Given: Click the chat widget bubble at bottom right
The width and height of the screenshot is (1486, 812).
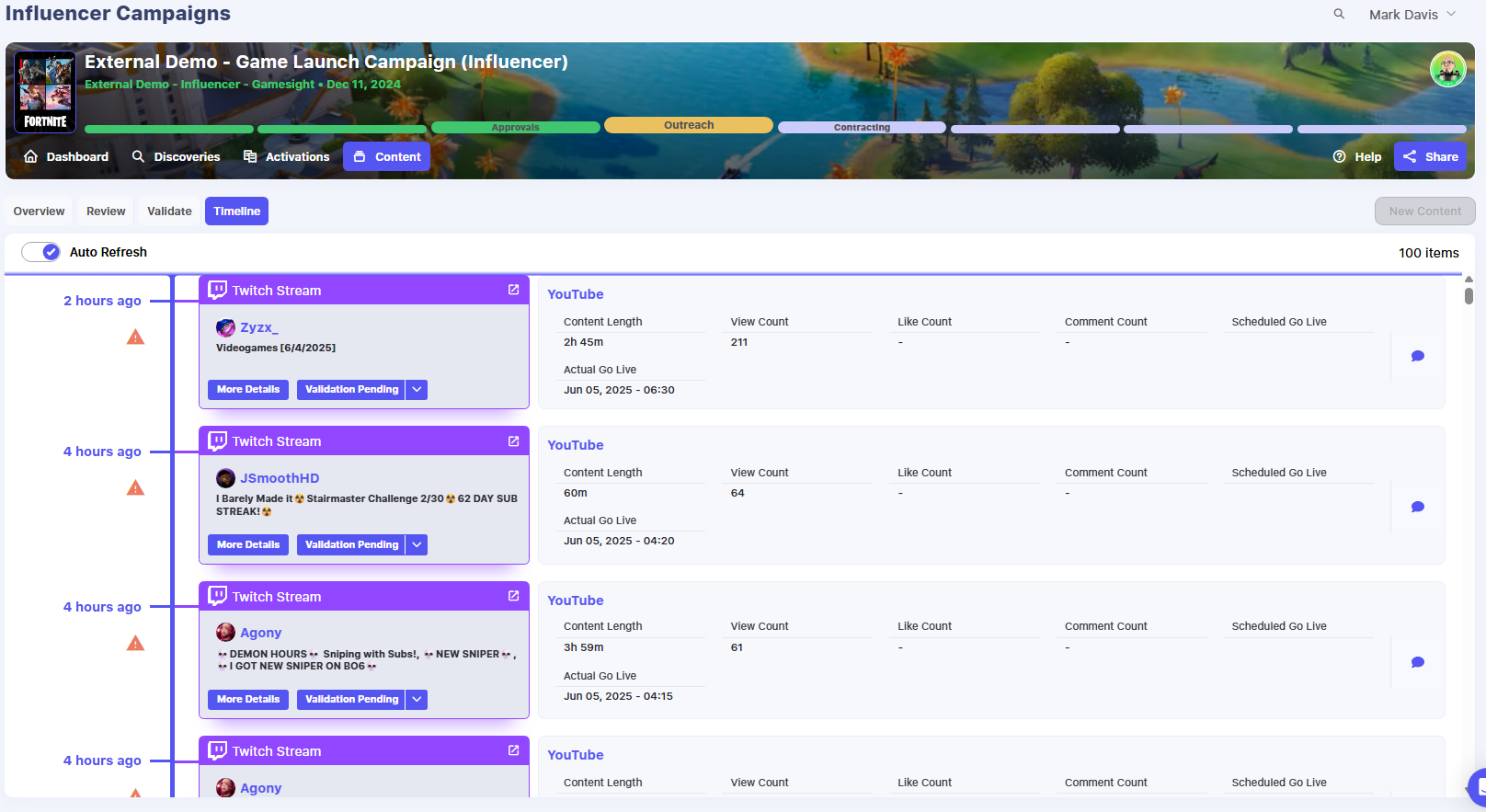Looking at the screenshot, I should (1478, 787).
